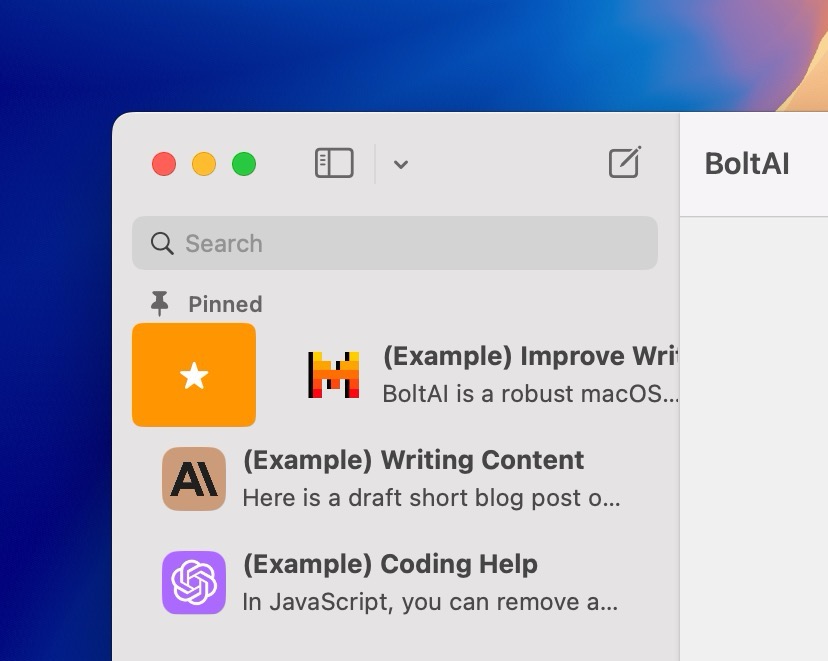Image resolution: width=828 pixels, height=661 pixels.
Task: Open the chevron dropdown beside the sidebar icon
Action: 400,165
